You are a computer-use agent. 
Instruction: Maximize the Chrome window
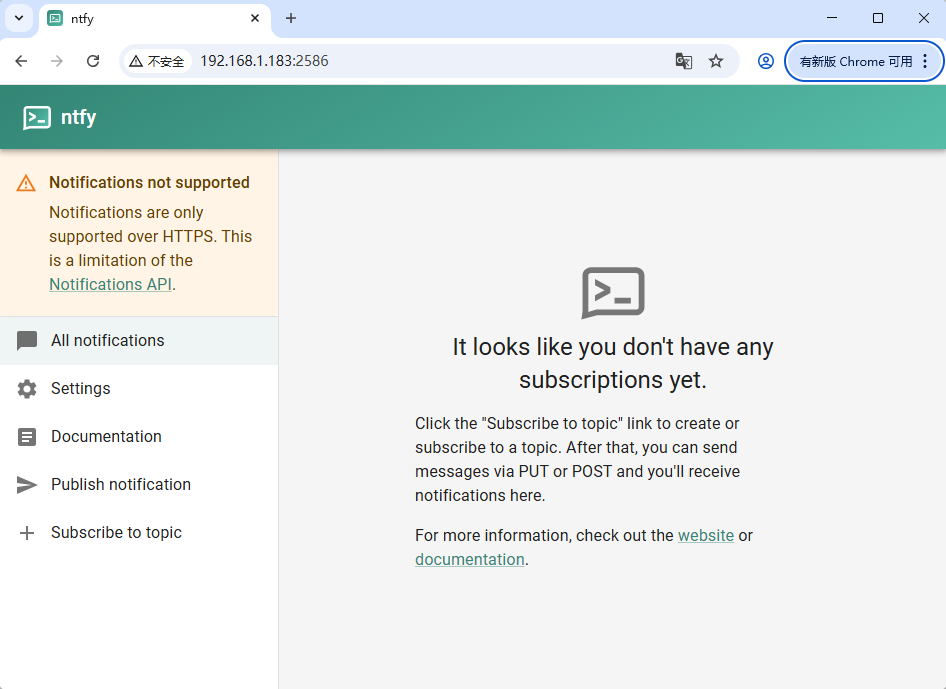pyautogui.click(x=878, y=18)
